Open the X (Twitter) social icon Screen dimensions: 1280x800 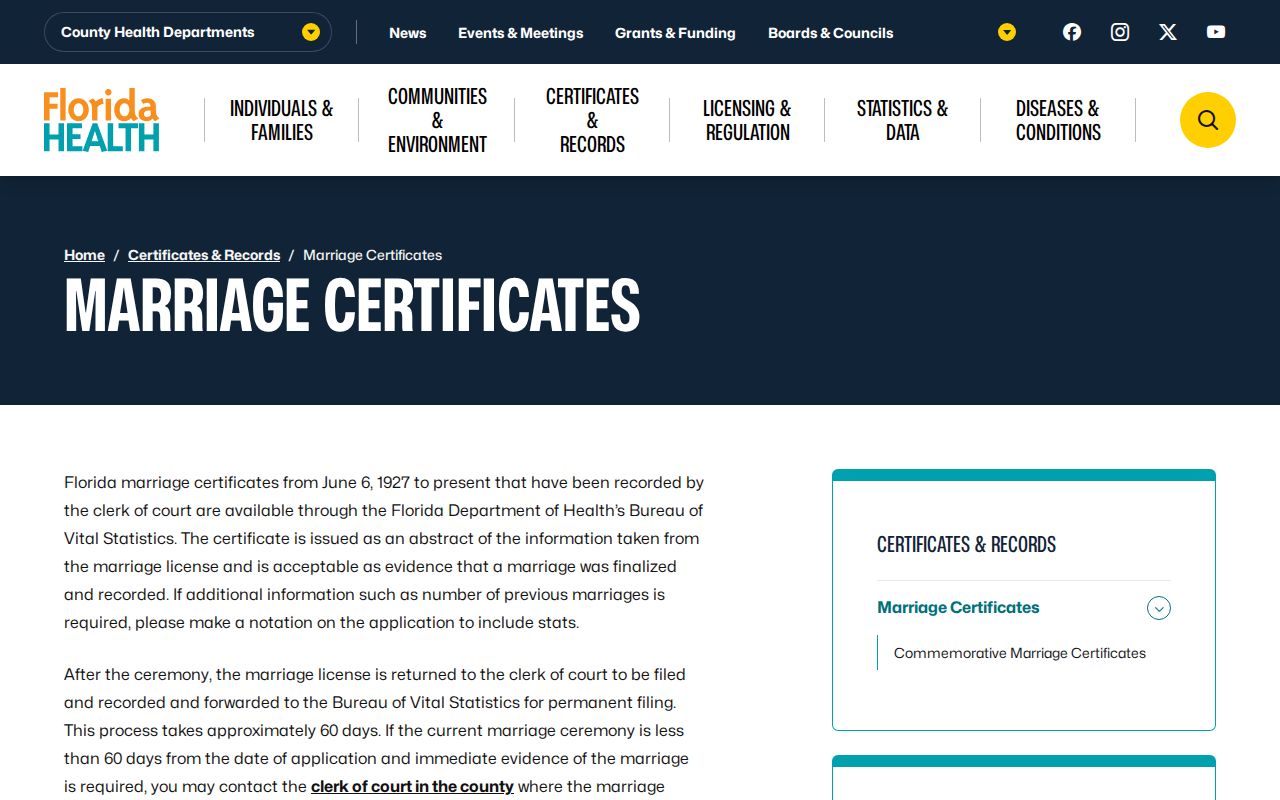point(1168,32)
